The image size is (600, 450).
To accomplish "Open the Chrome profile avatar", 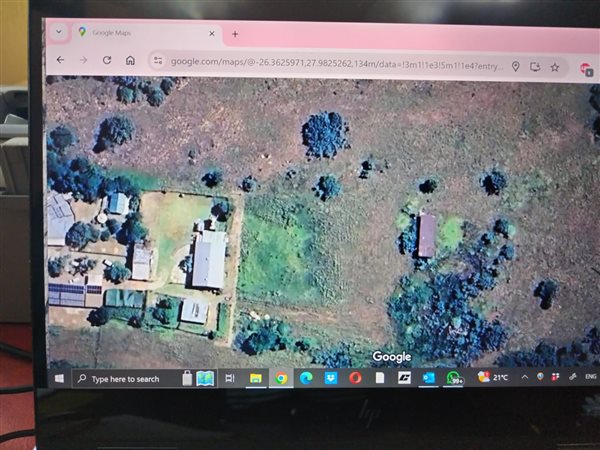I will click(586, 69).
